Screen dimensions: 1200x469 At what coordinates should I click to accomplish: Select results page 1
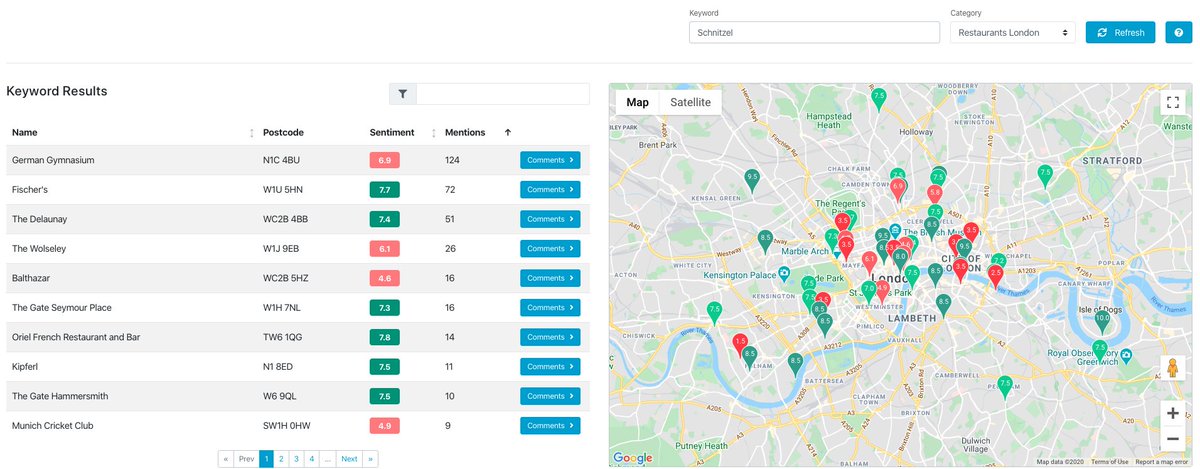click(266, 459)
